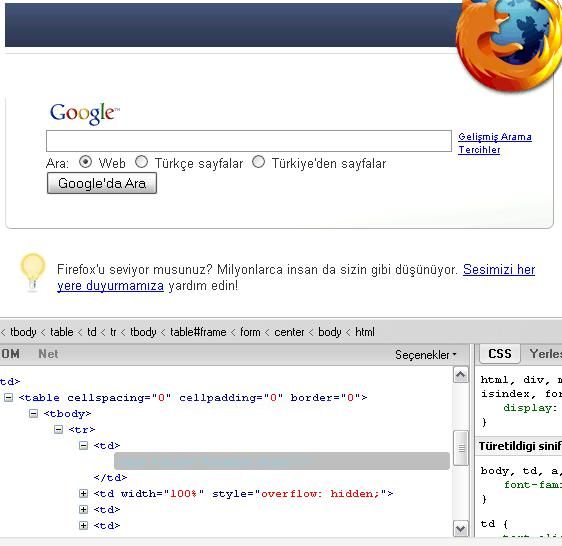The height and width of the screenshot is (546, 562).
Task: Collapse the open td node
Action: pyautogui.click(x=83, y=445)
